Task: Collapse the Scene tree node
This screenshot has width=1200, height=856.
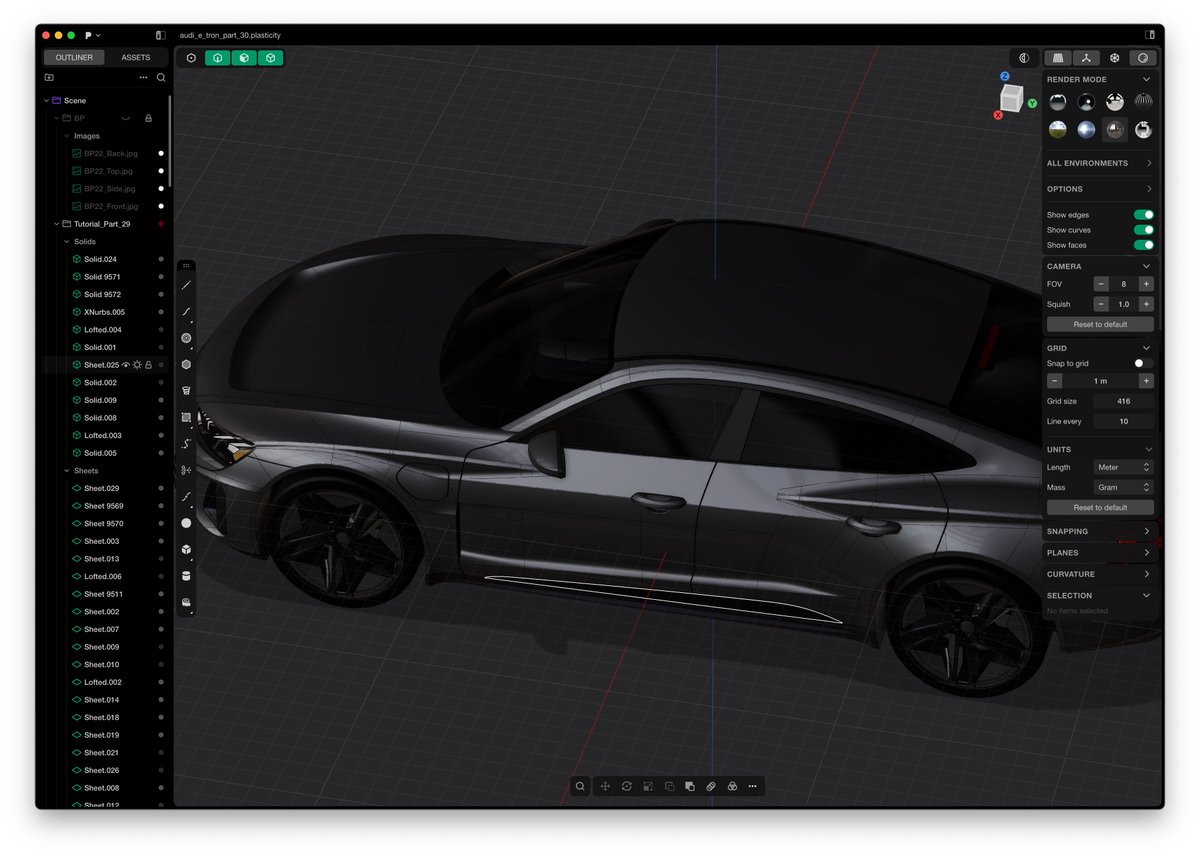Action: (x=47, y=100)
